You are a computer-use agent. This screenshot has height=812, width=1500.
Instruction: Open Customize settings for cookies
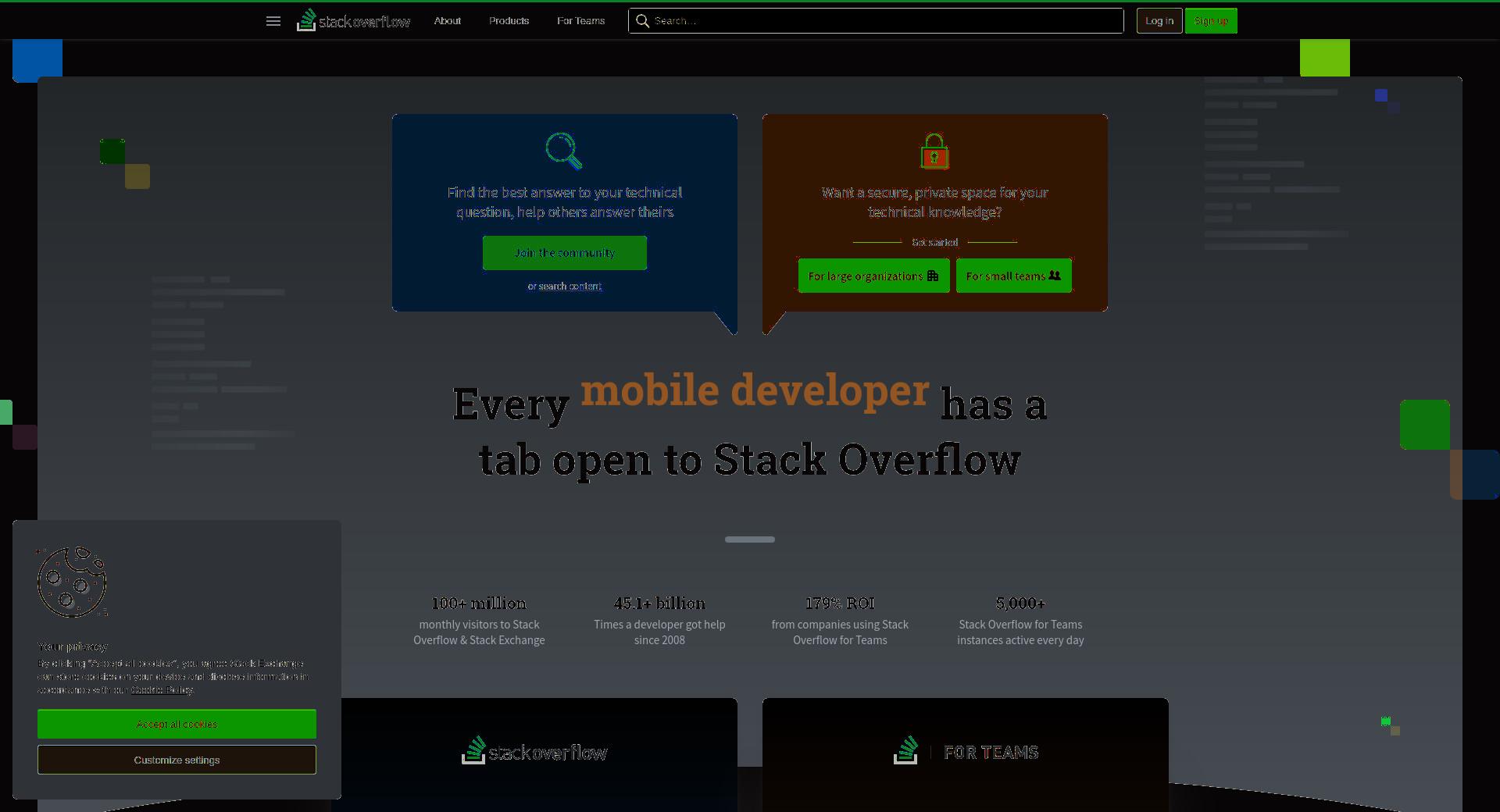tap(177, 760)
